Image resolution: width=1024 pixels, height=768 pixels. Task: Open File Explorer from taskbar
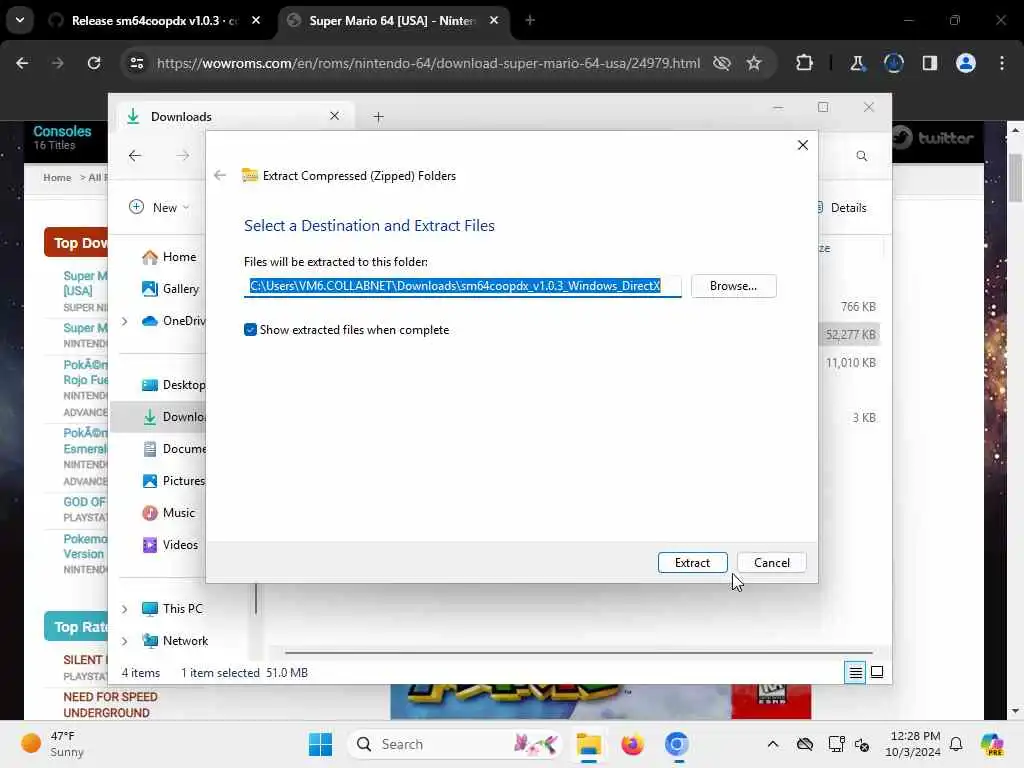(x=588, y=744)
